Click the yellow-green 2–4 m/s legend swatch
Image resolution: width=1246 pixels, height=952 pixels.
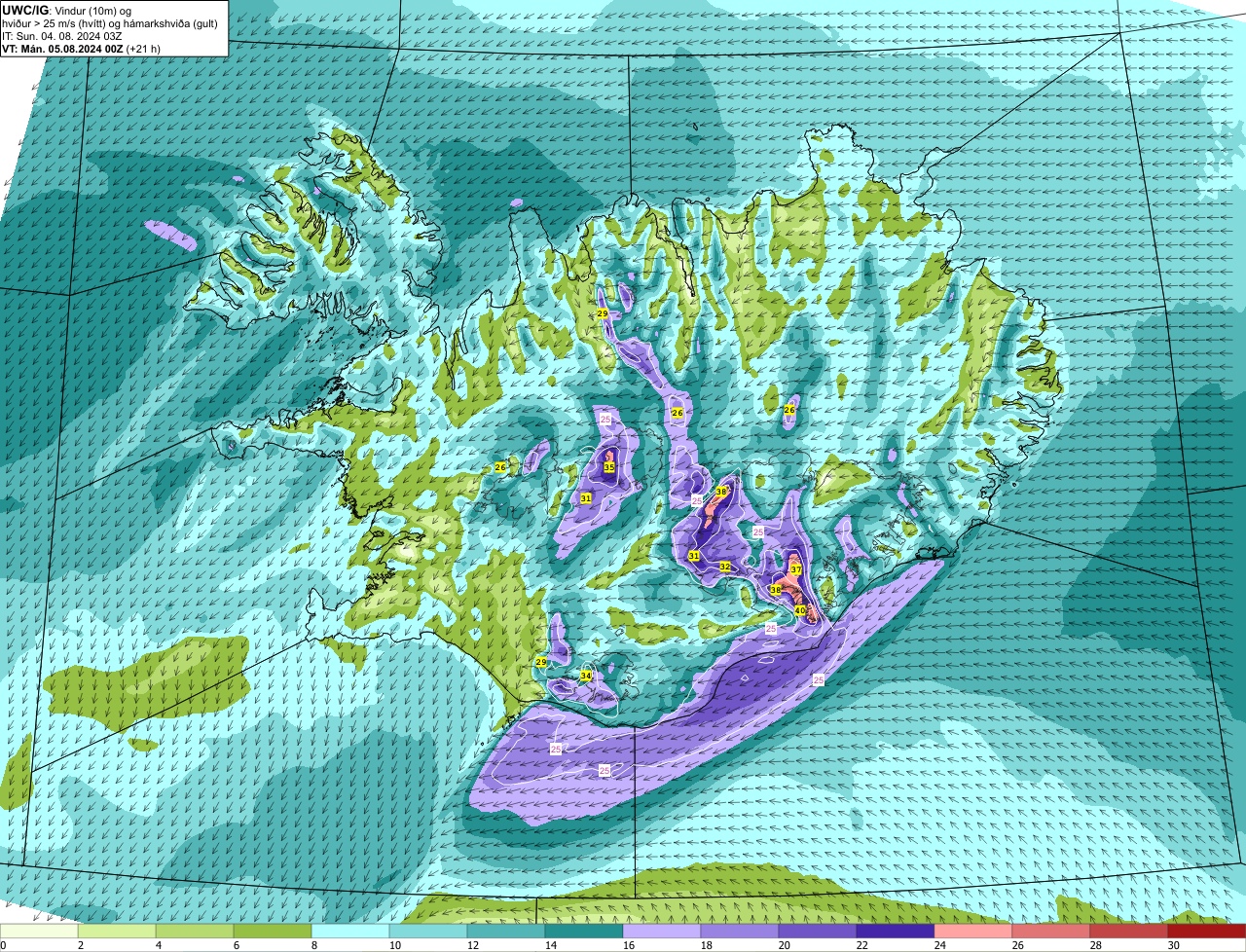coord(117,932)
